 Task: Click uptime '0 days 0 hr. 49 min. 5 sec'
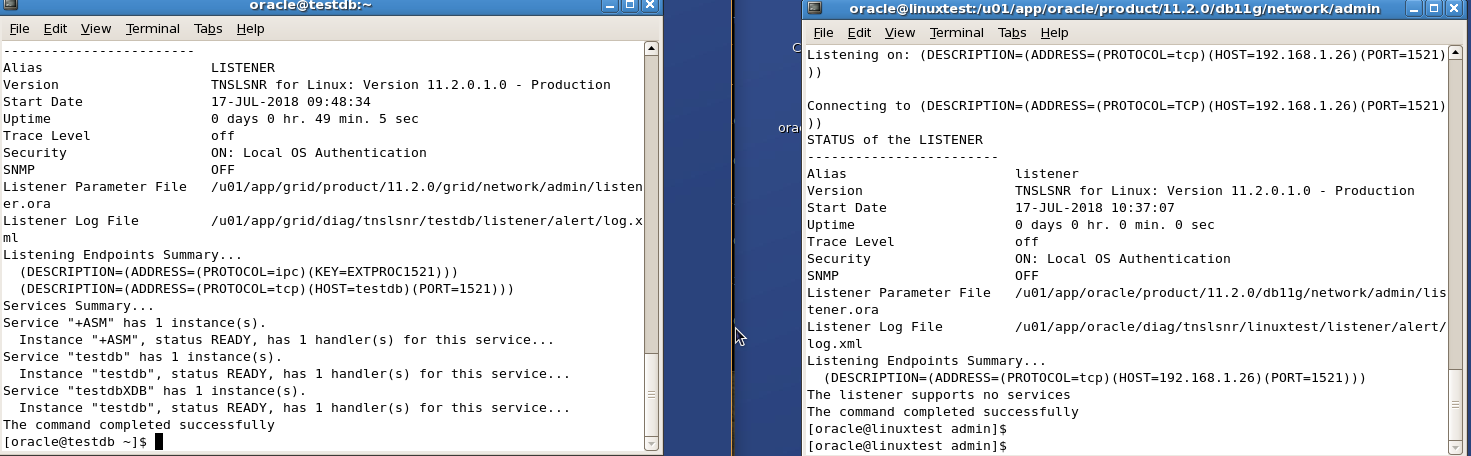pyautogui.click(x=315, y=119)
